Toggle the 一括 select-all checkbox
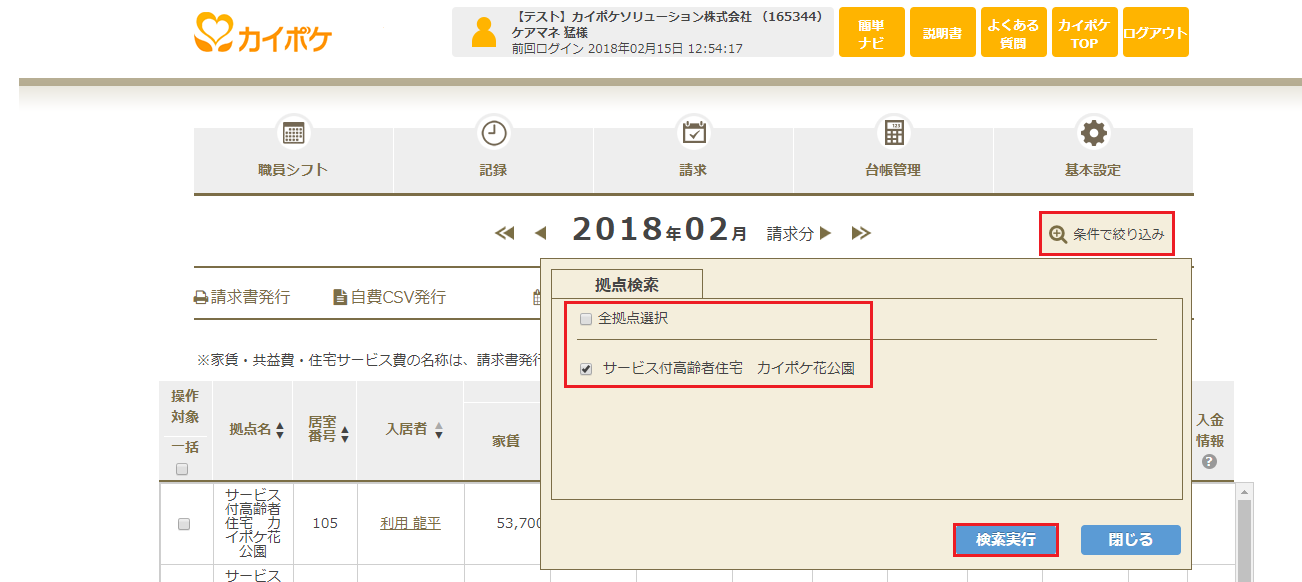The height and width of the screenshot is (582, 1302). [182, 469]
